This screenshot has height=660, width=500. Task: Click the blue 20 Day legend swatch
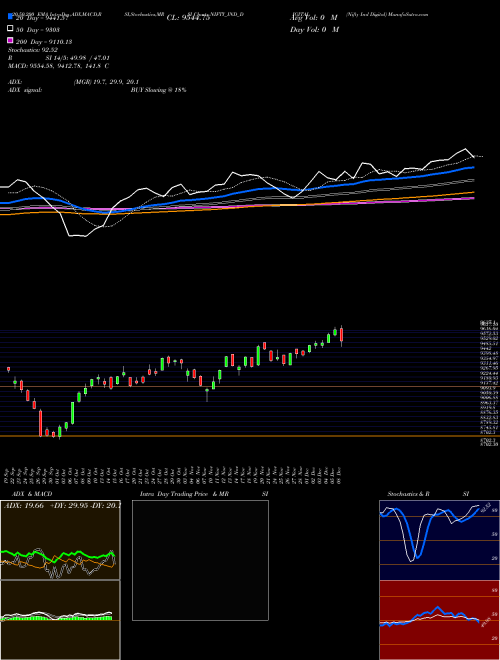point(10,17)
